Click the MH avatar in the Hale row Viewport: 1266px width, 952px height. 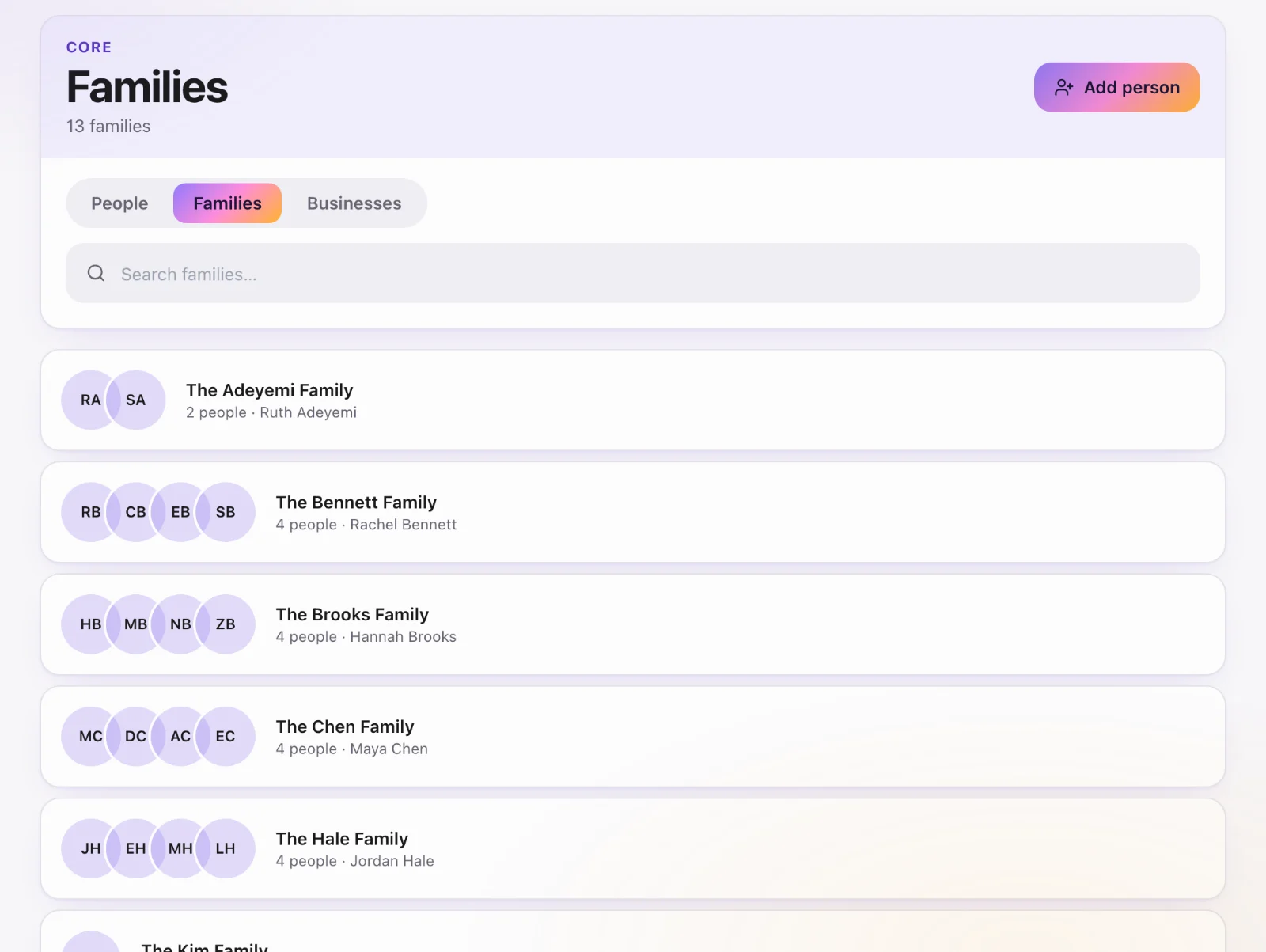180,848
